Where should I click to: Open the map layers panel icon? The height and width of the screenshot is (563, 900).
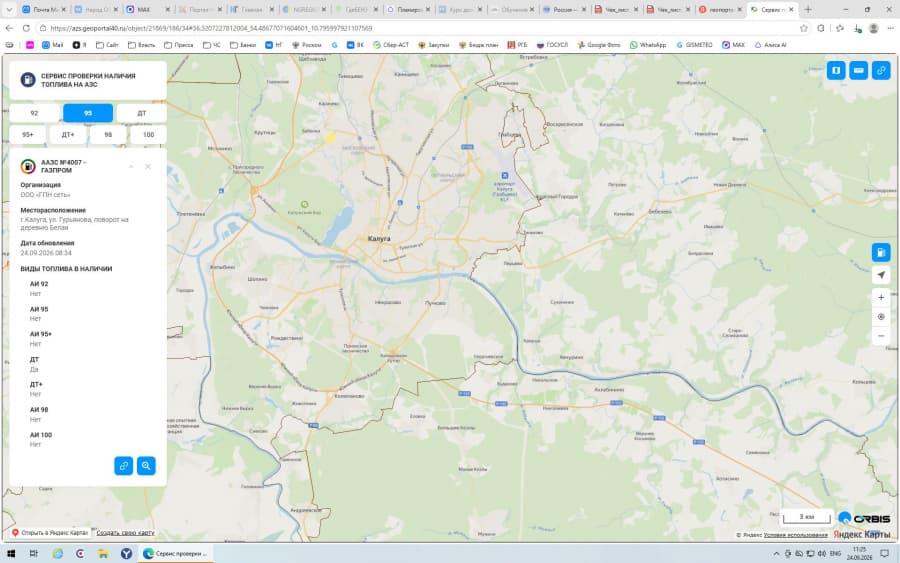pos(836,70)
